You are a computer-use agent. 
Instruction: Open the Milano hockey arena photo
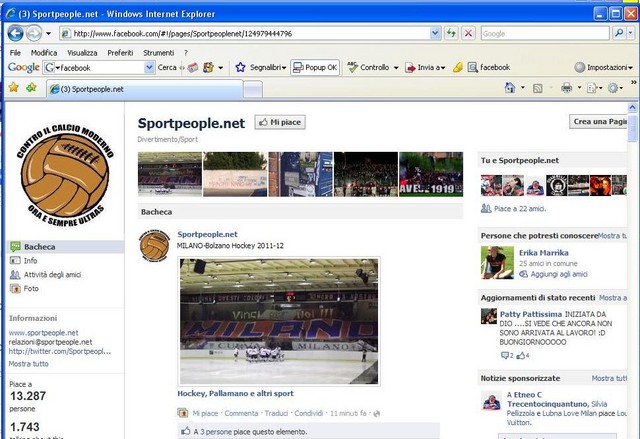point(279,321)
